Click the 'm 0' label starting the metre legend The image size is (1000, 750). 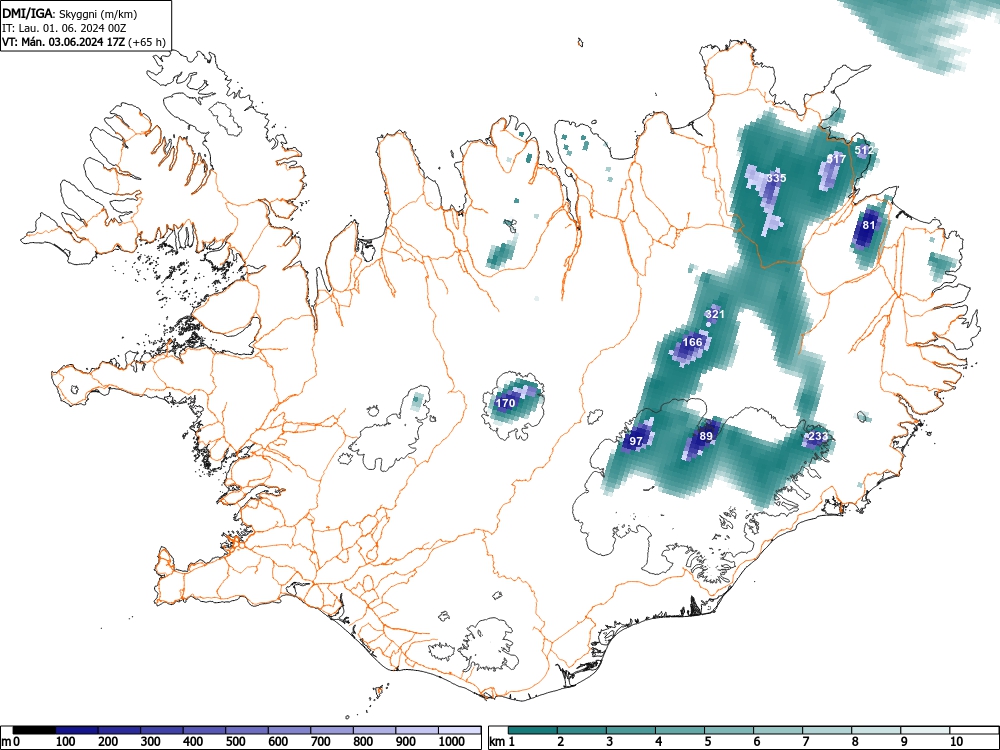click(x=11, y=742)
